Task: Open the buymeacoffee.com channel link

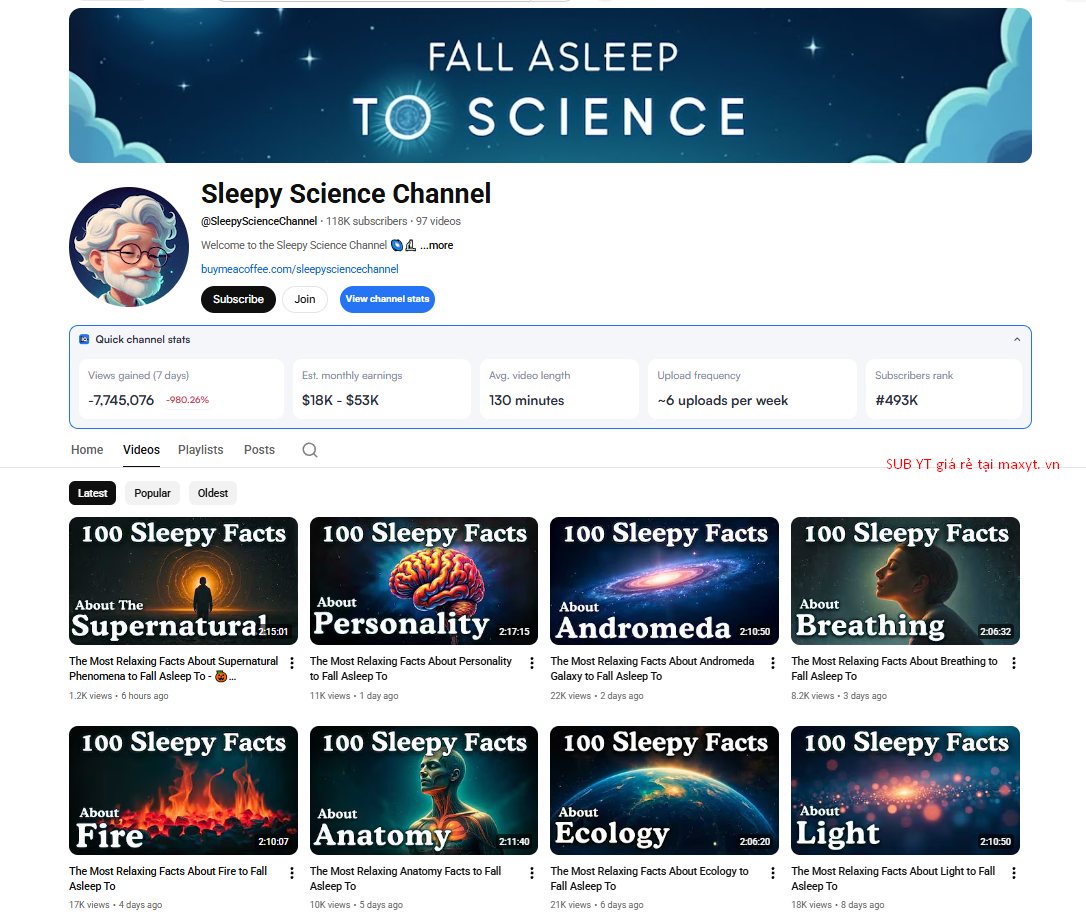Action: point(300,269)
